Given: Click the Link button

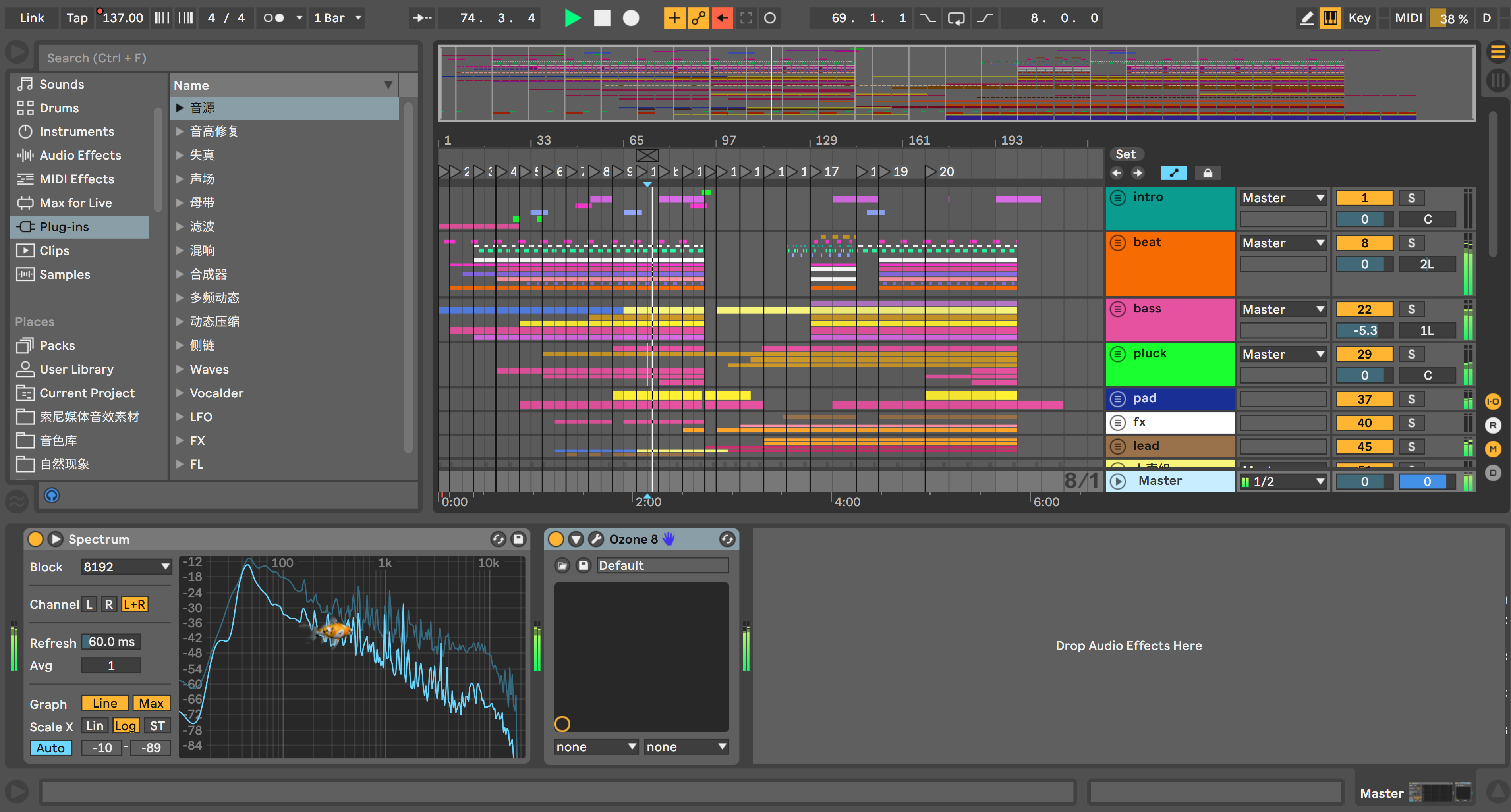Looking at the screenshot, I should coord(32,18).
